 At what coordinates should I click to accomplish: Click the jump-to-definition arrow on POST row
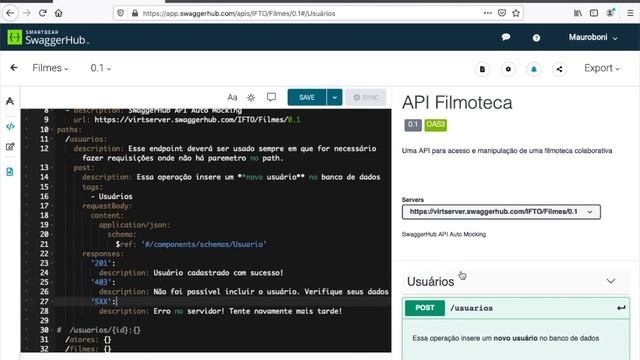tap(621, 308)
